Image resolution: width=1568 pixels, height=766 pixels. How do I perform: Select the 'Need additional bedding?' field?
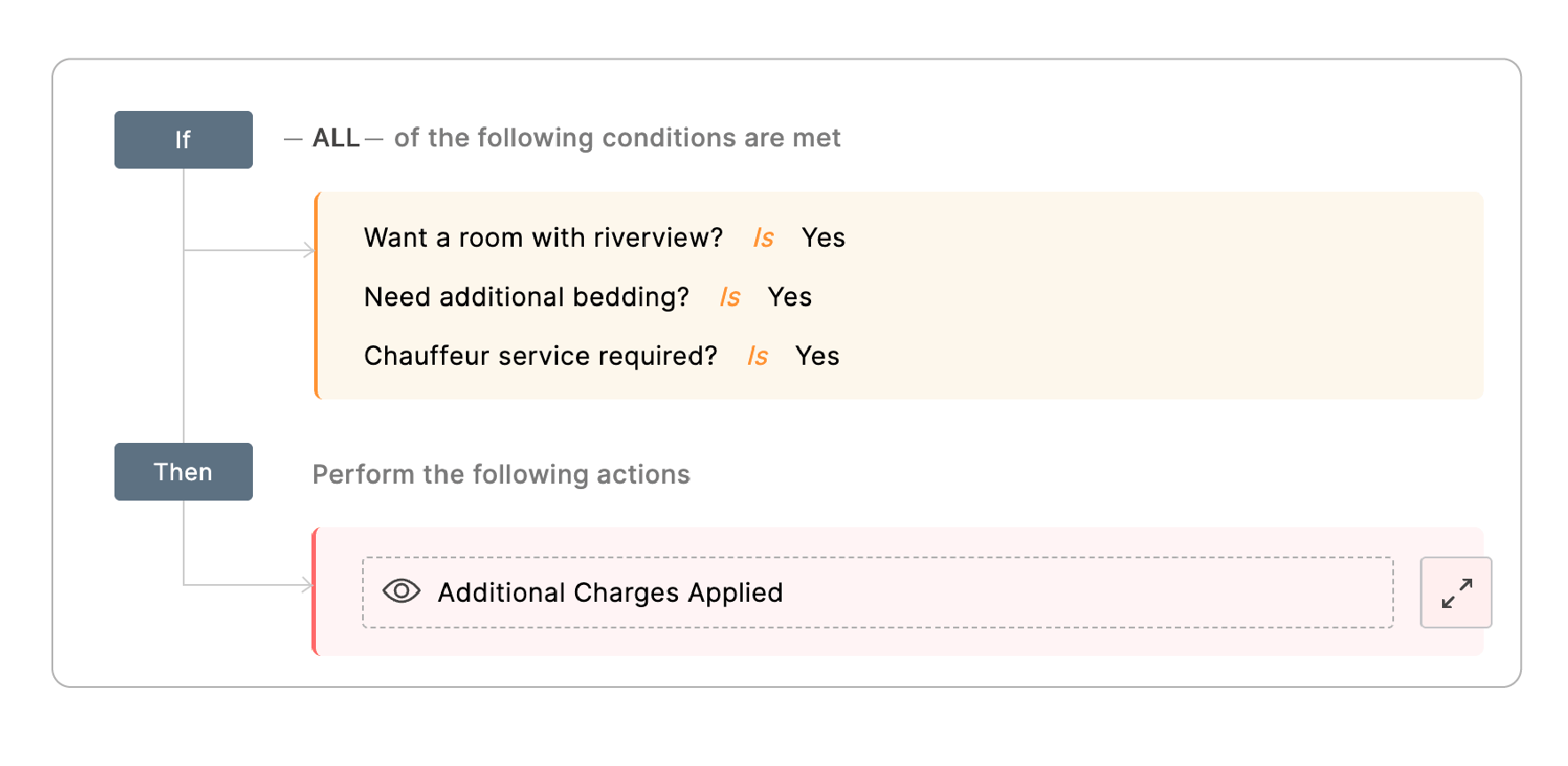526,297
